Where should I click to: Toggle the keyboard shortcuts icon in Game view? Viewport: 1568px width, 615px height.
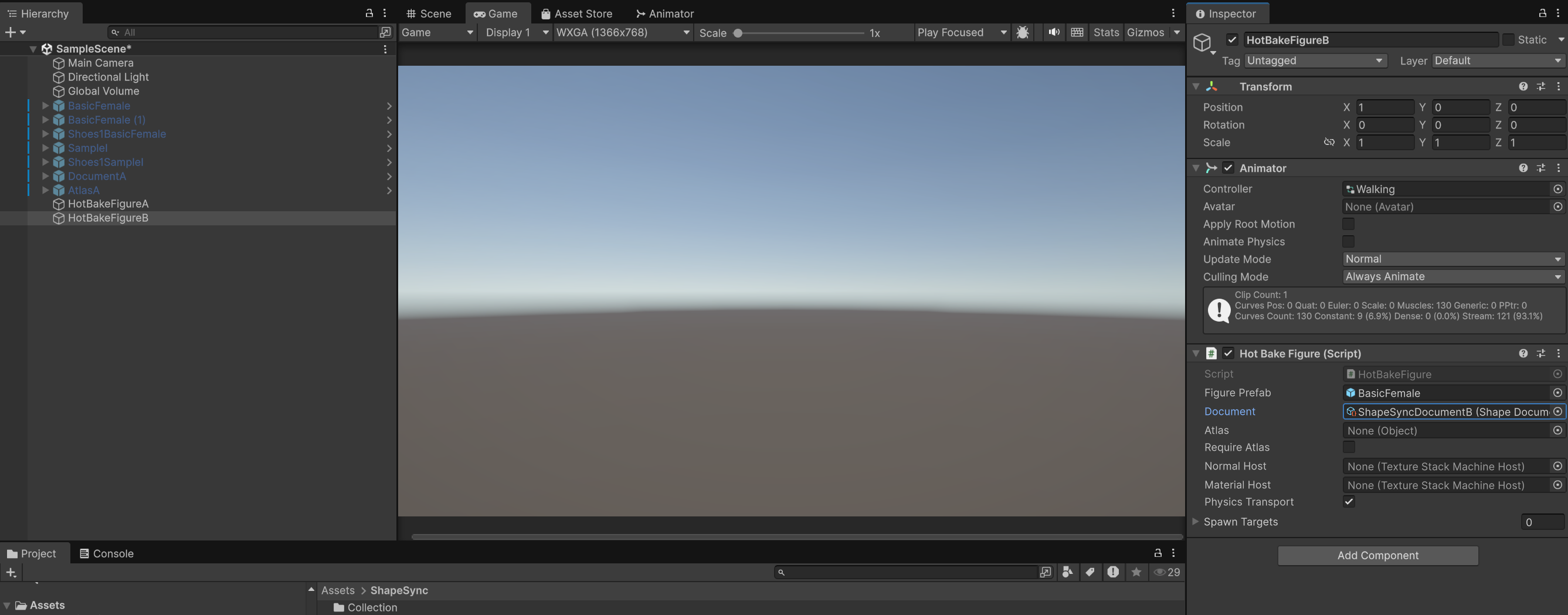tap(1077, 32)
